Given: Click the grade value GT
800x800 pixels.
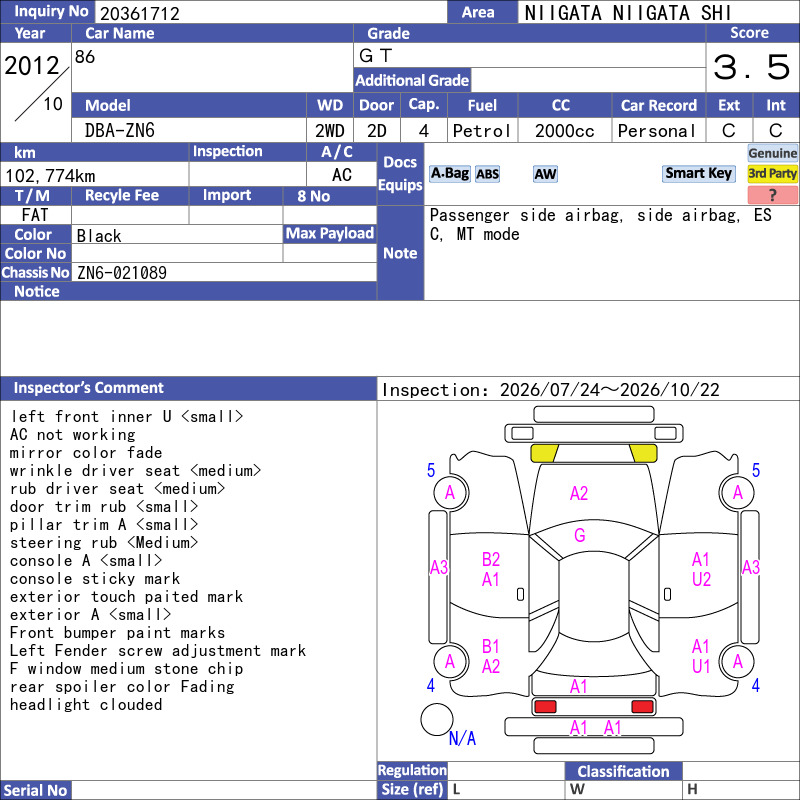Looking at the screenshot, I should 376,55.
